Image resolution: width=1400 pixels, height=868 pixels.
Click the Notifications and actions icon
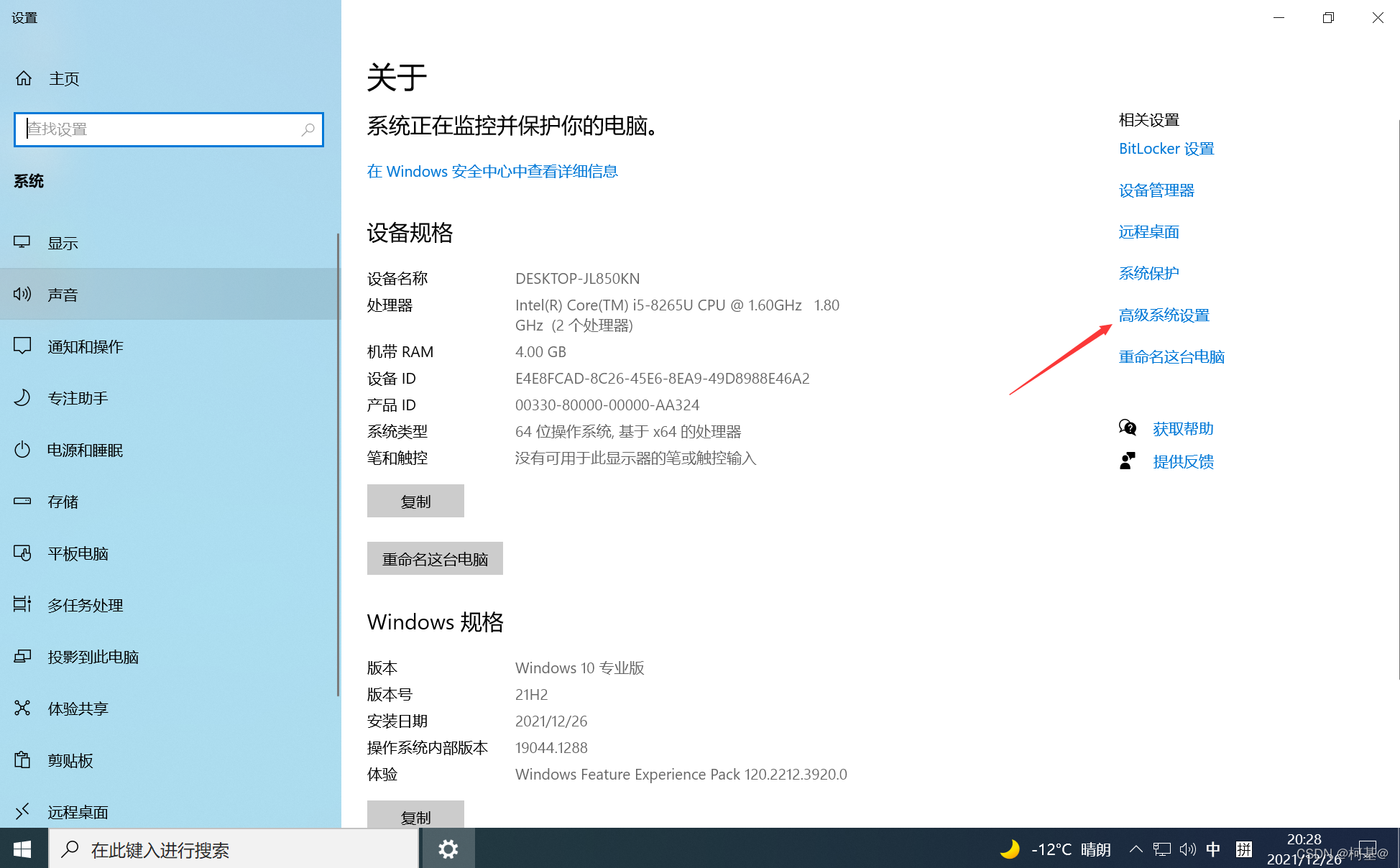point(22,346)
